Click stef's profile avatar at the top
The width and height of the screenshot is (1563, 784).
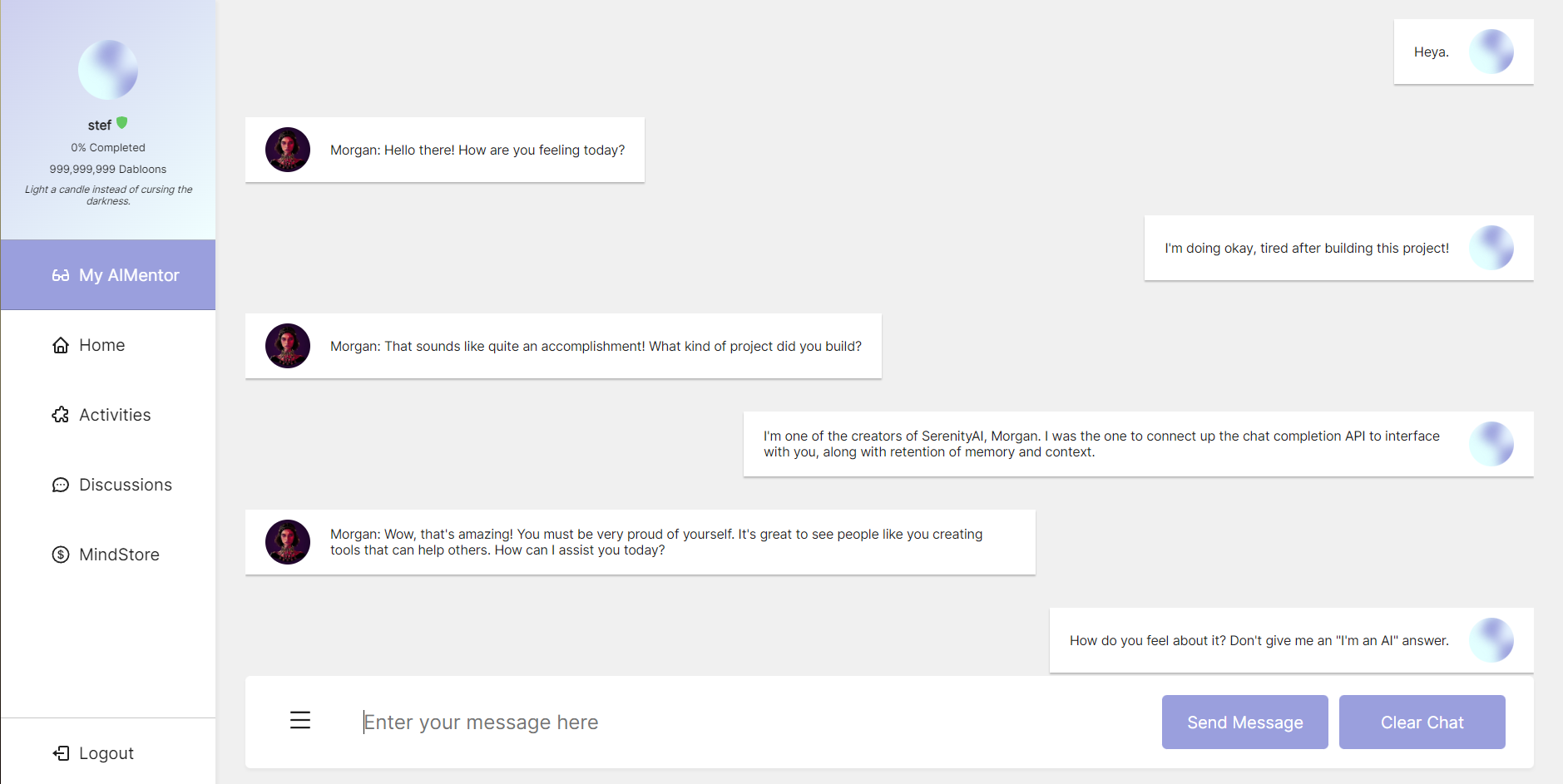pyautogui.click(x=108, y=69)
